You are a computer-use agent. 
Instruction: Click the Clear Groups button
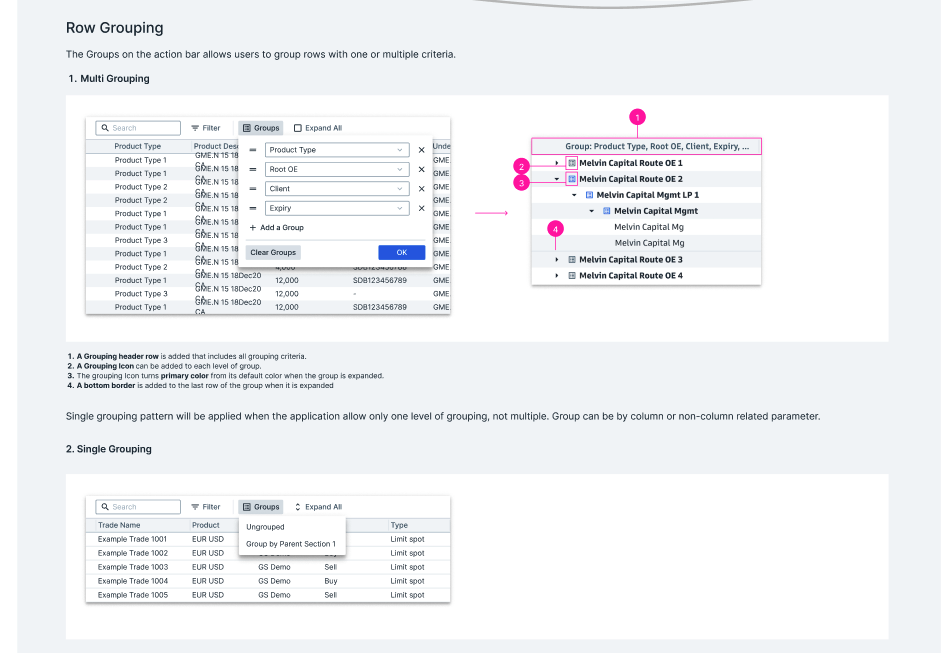pyautogui.click(x=273, y=252)
